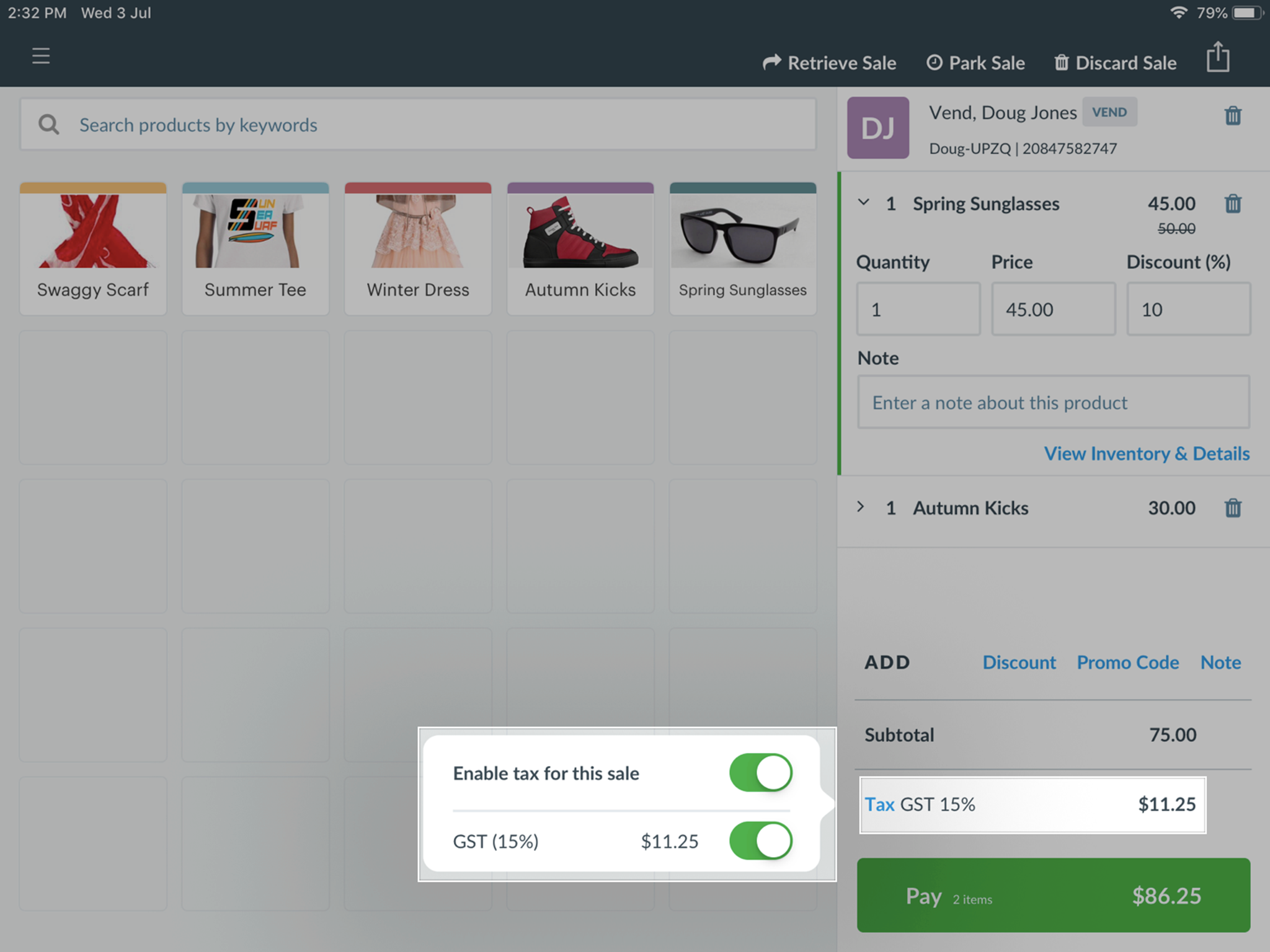Viewport: 1270px width, 952px height.
Task: Delete Autumn Kicks line item
Action: coord(1233,508)
